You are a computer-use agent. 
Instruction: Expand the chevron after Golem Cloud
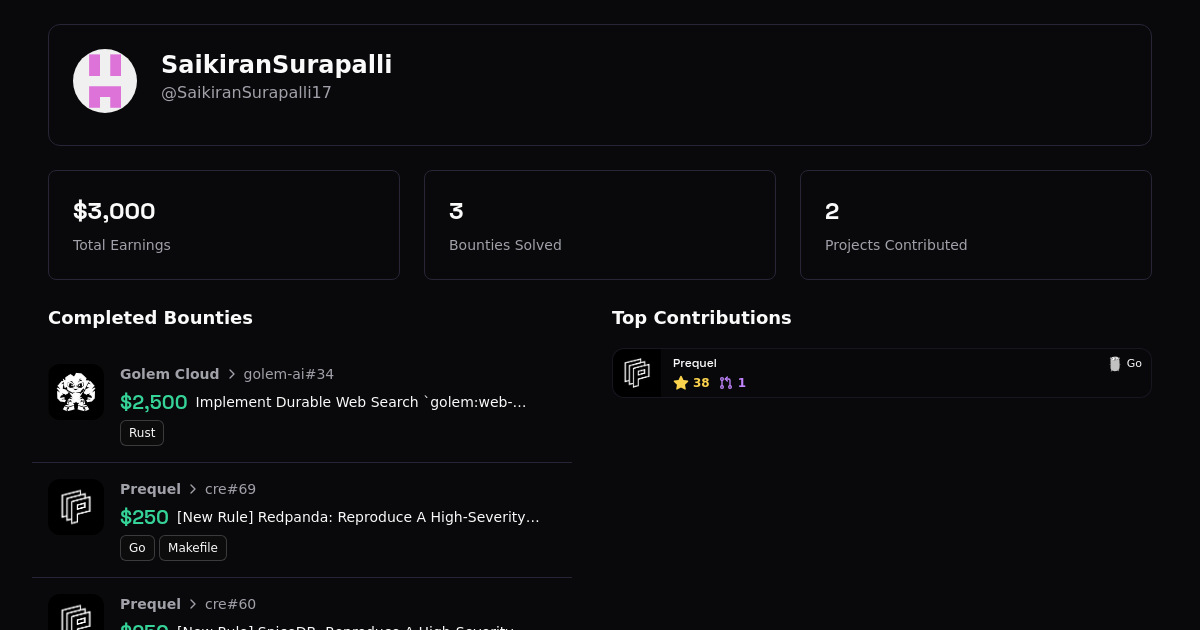pyautogui.click(x=231, y=374)
